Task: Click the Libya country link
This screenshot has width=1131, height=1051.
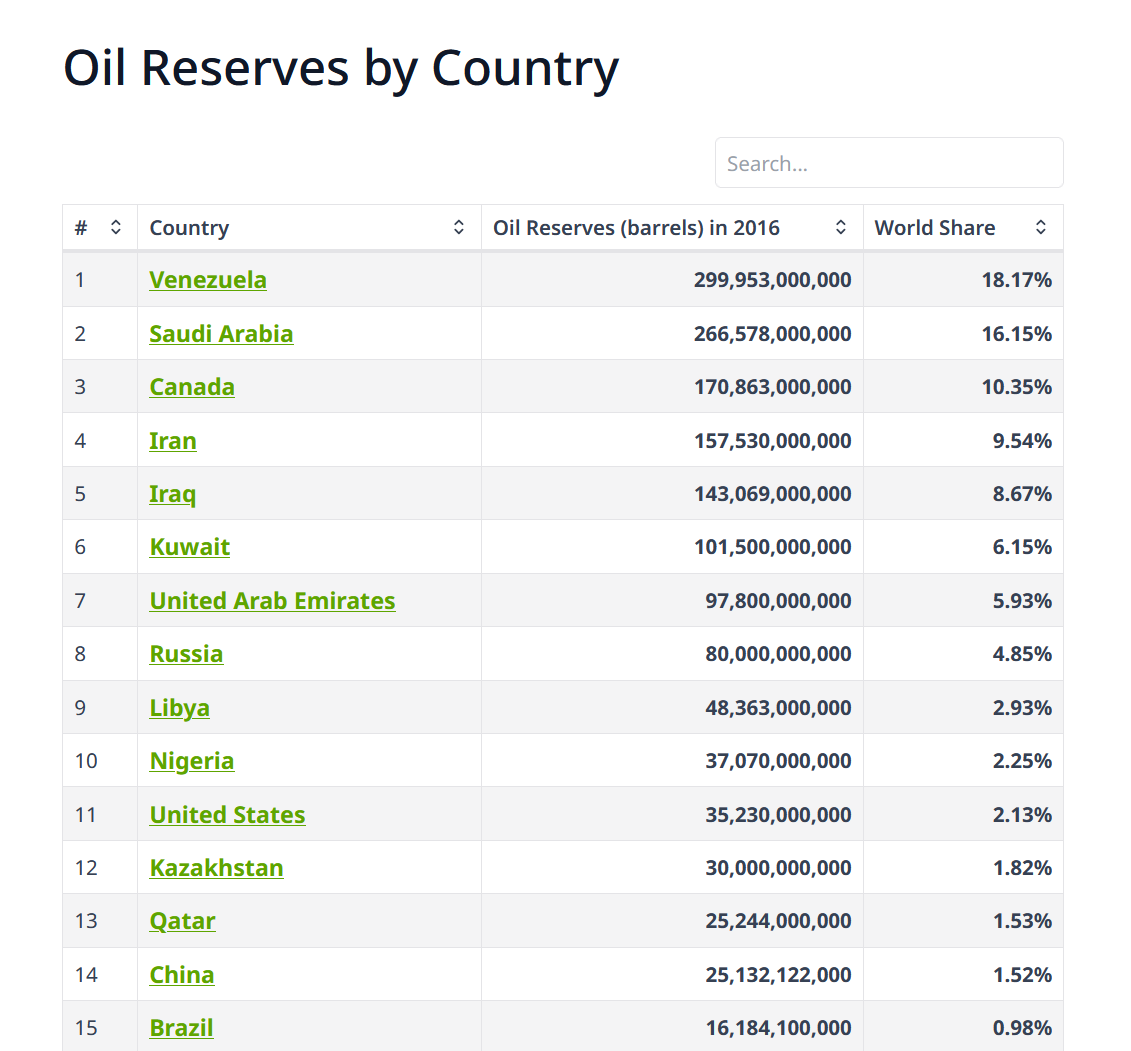Action: [x=180, y=708]
